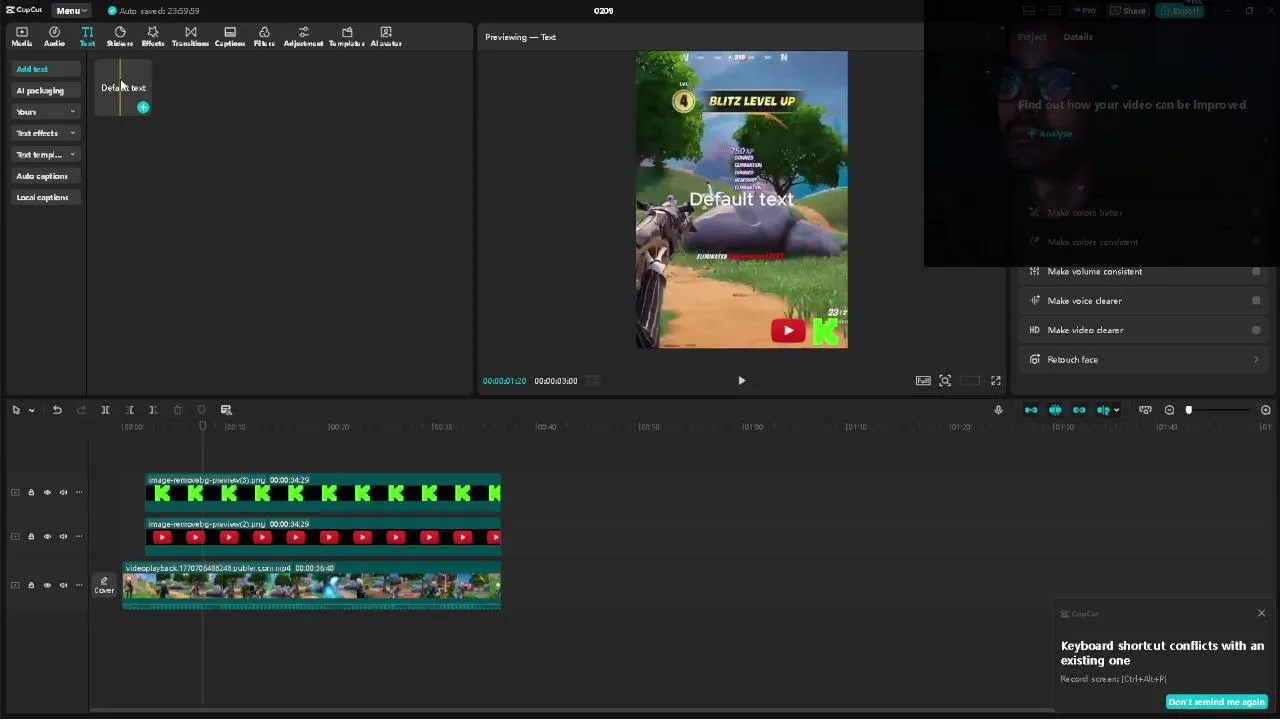Open the preview zoom-to-fit icon

[945, 381]
